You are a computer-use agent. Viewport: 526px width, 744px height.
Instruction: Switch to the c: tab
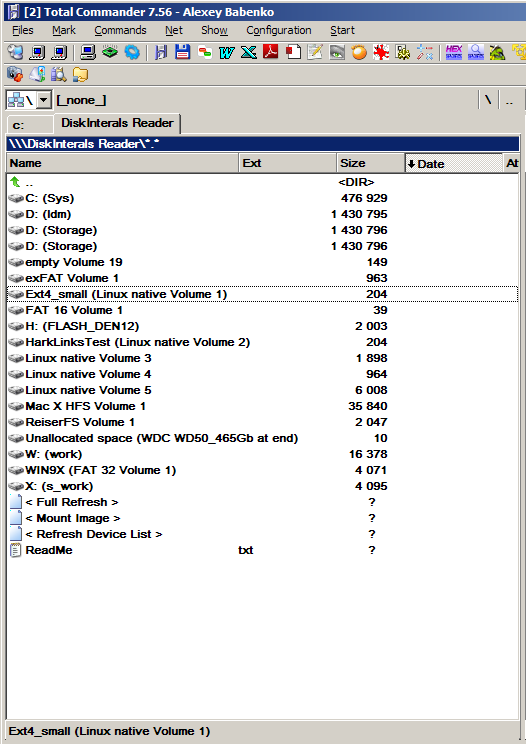[x=30, y=125]
